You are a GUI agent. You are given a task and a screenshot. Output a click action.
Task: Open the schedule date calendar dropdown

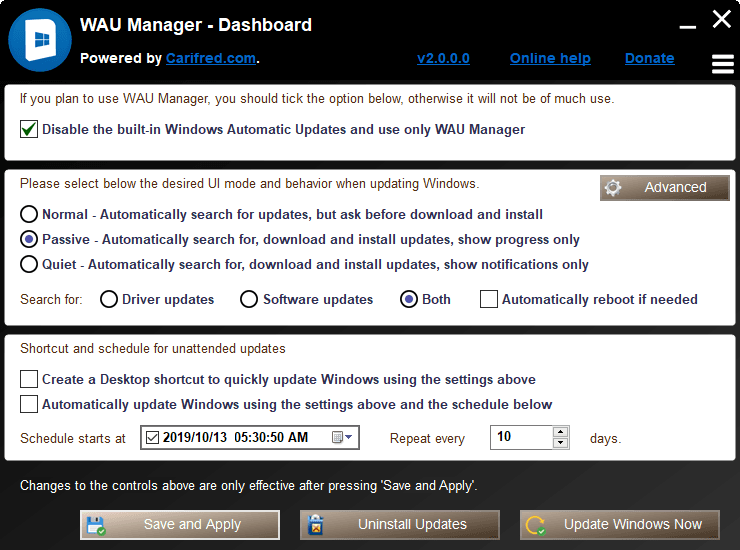[342, 437]
